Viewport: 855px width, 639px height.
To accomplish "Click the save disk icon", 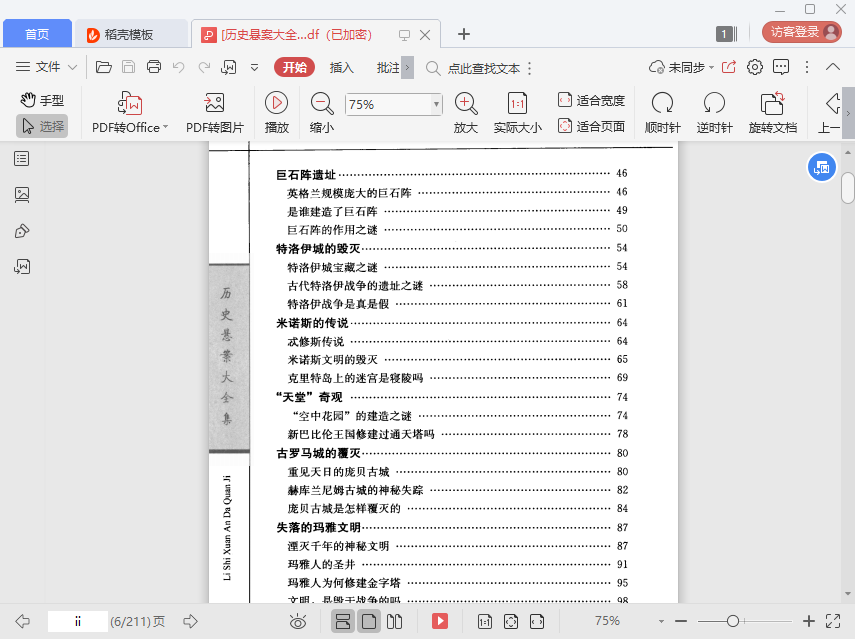I will click(x=128, y=67).
